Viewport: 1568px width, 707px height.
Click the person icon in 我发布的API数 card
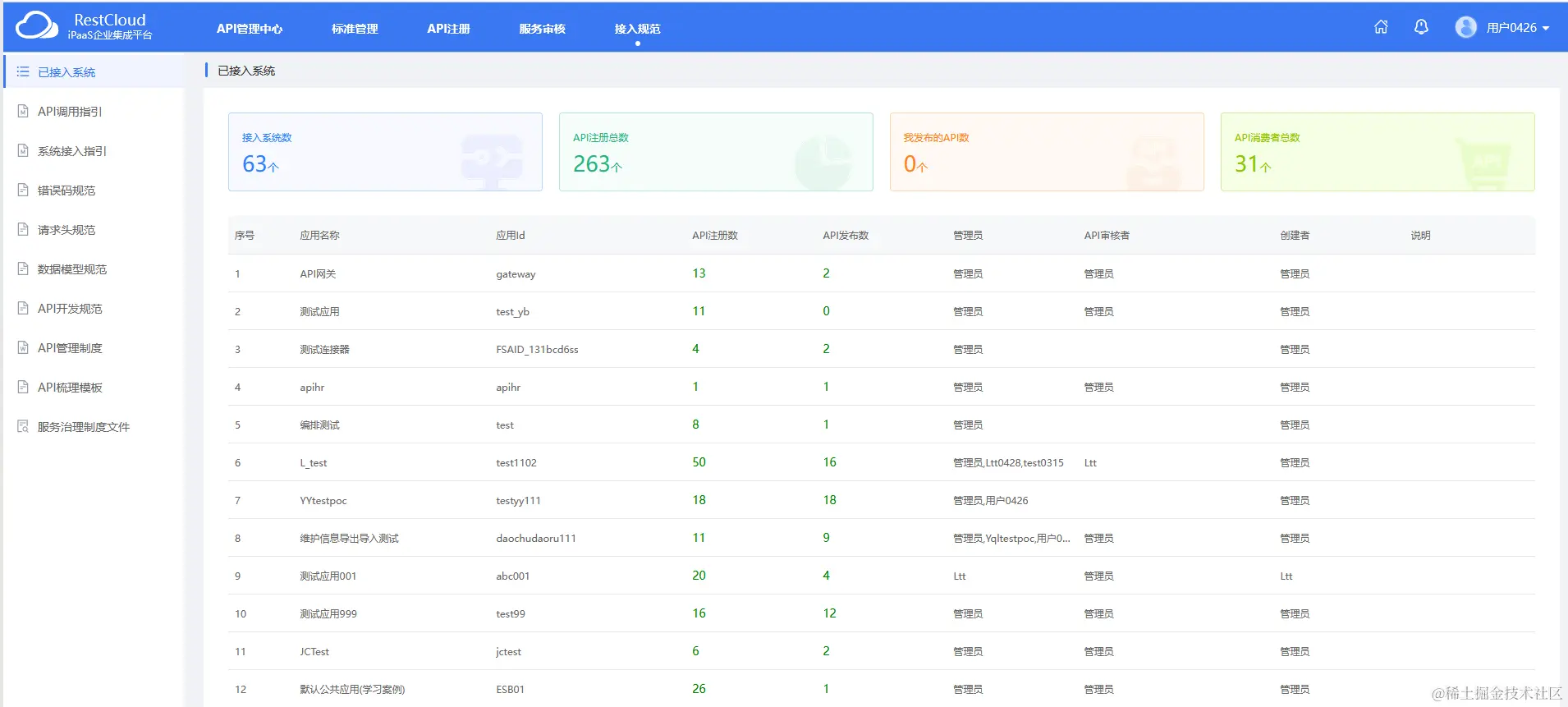pyautogui.click(x=1153, y=162)
